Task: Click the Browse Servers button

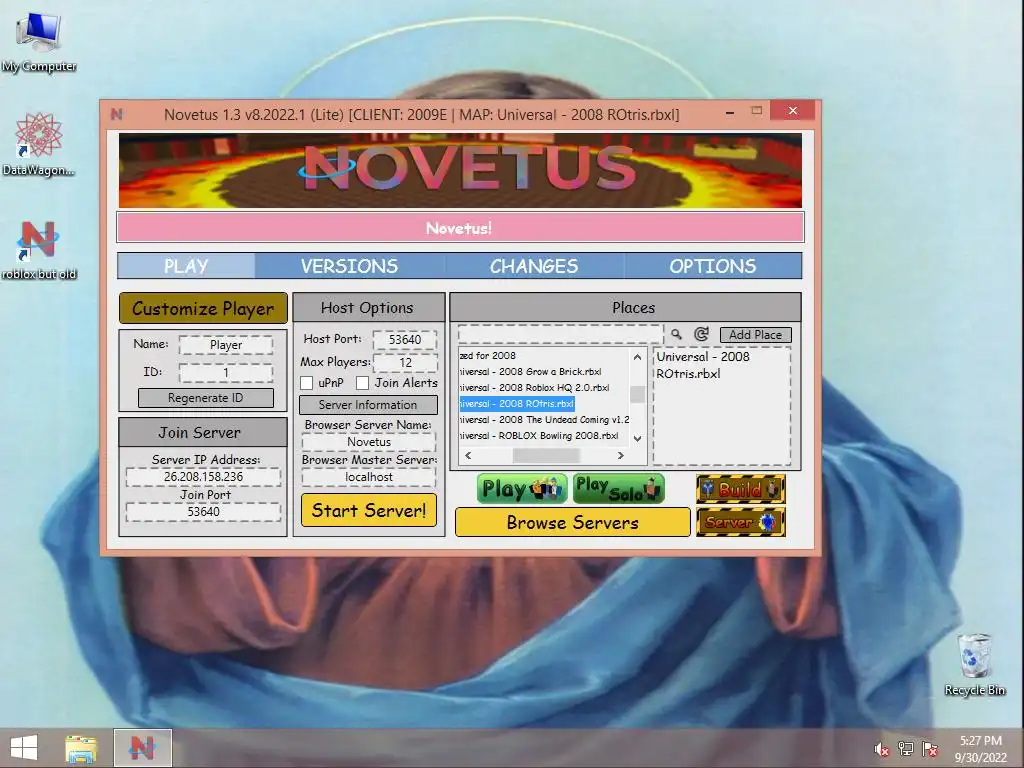Action: point(573,522)
